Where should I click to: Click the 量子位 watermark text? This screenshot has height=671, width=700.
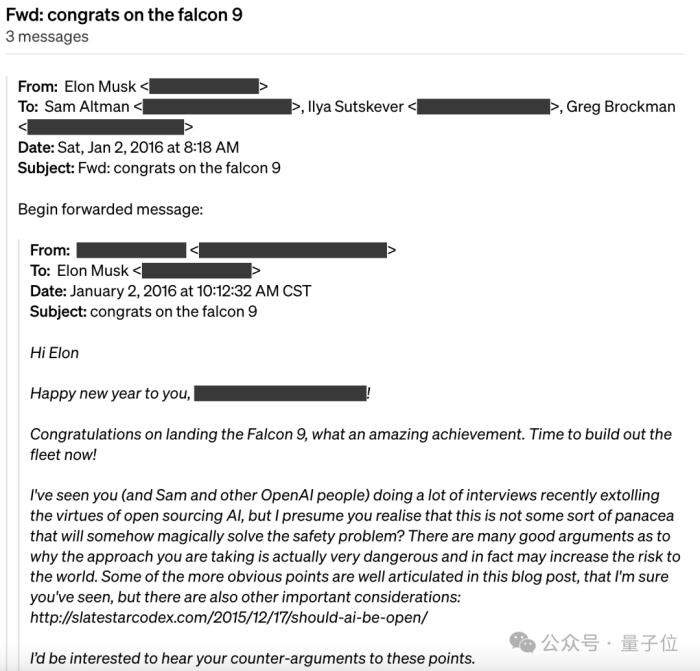point(649,643)
